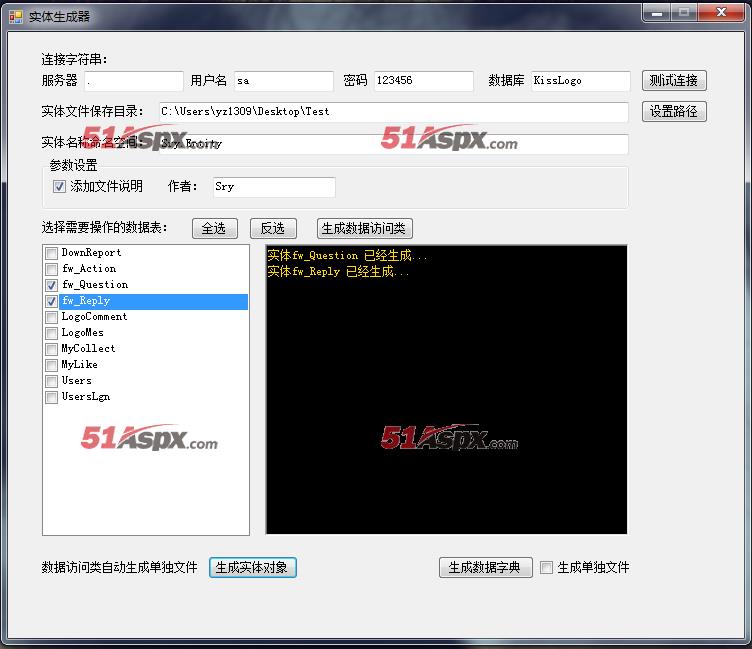
Task: Check the LogoComment table checkbox
Action: [51, 317]
